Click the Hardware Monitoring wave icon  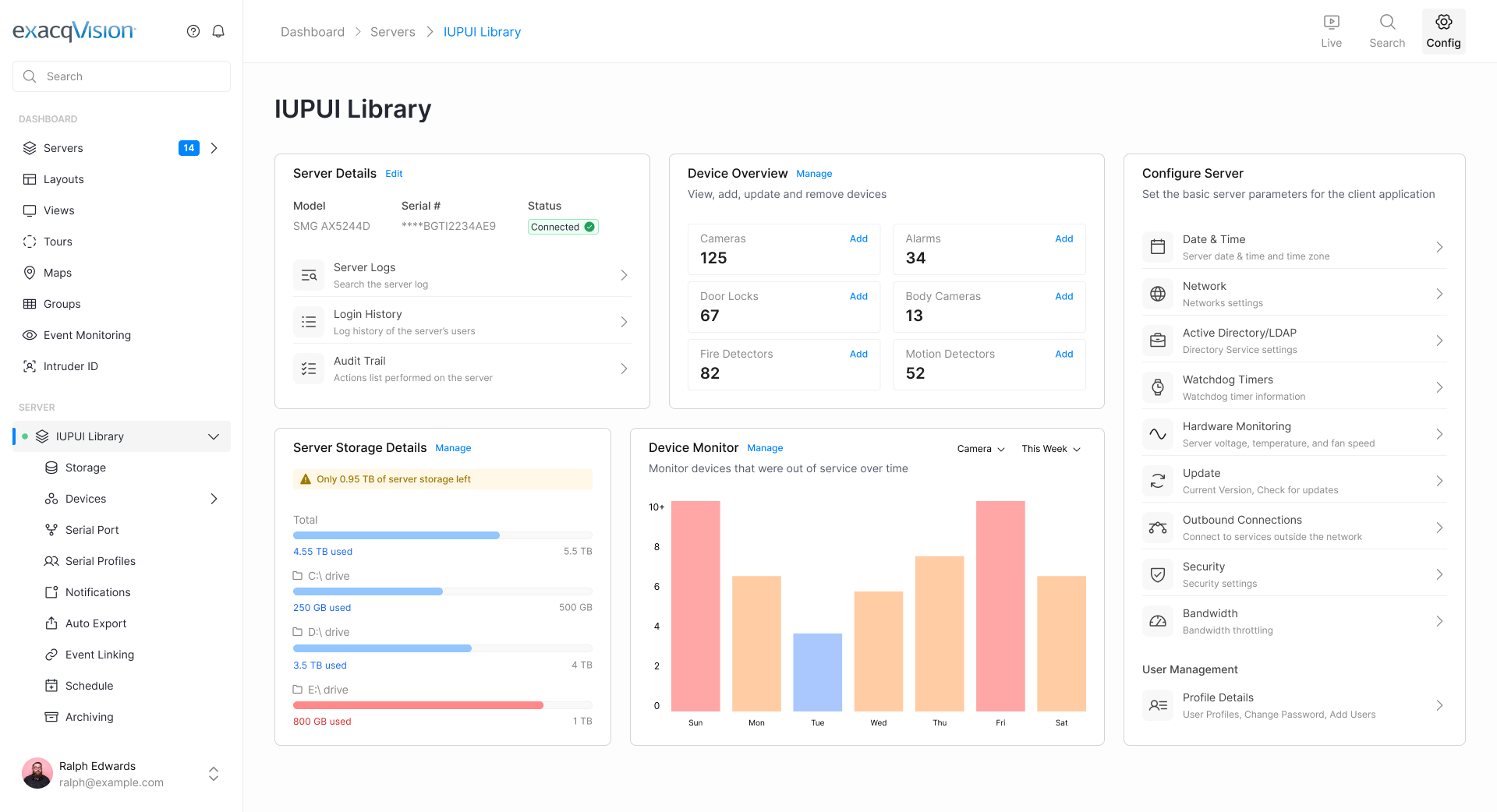[1158, 434]
